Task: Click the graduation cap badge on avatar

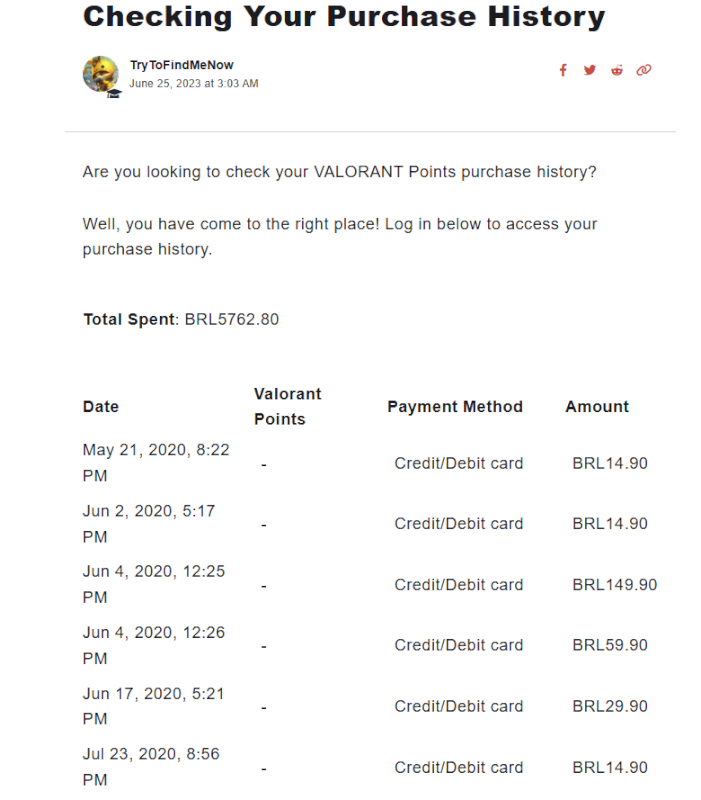Action: tap(113, 93)
